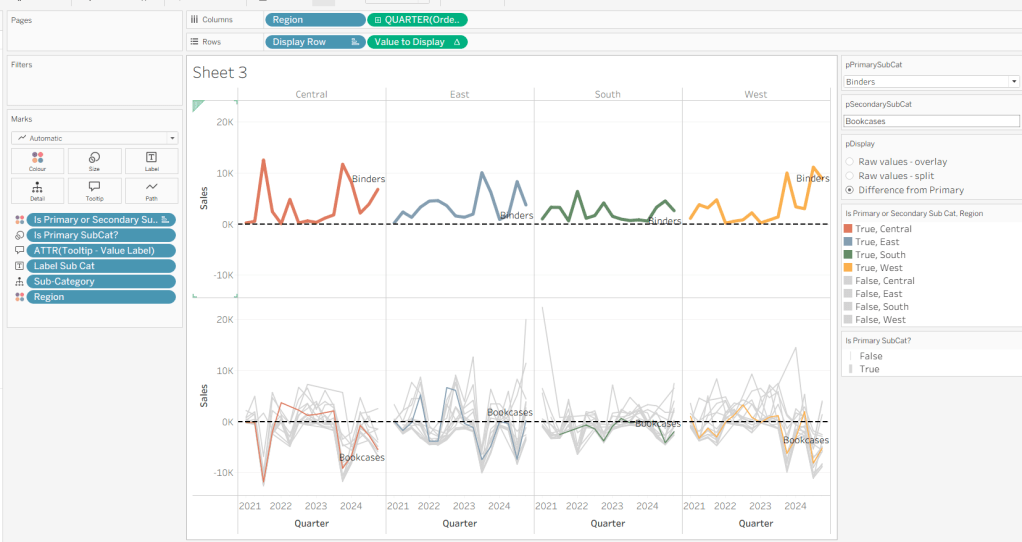
Task: Click the pSecondarySubCat Bookcases text field
Action: [x=930, y=121]
